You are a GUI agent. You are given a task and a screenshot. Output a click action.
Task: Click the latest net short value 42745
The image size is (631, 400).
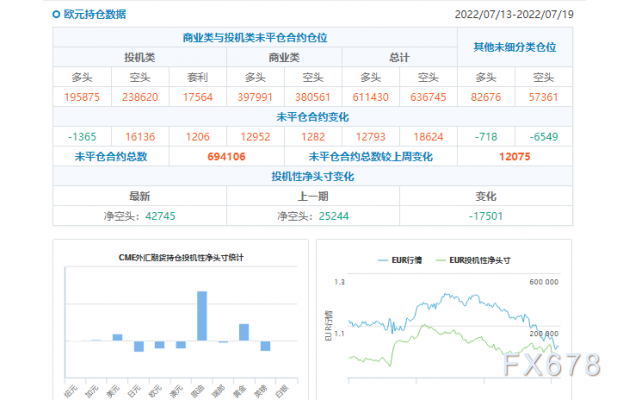[x=160, y=216]
